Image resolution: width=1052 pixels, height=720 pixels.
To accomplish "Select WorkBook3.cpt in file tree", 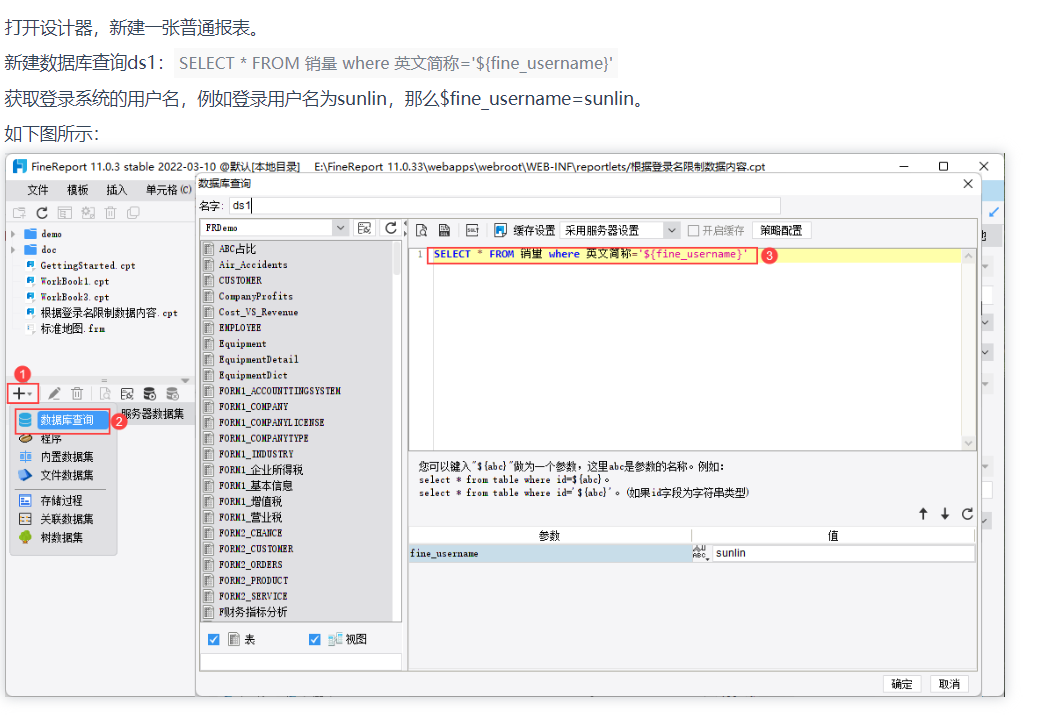I will [x=74, y=297].
